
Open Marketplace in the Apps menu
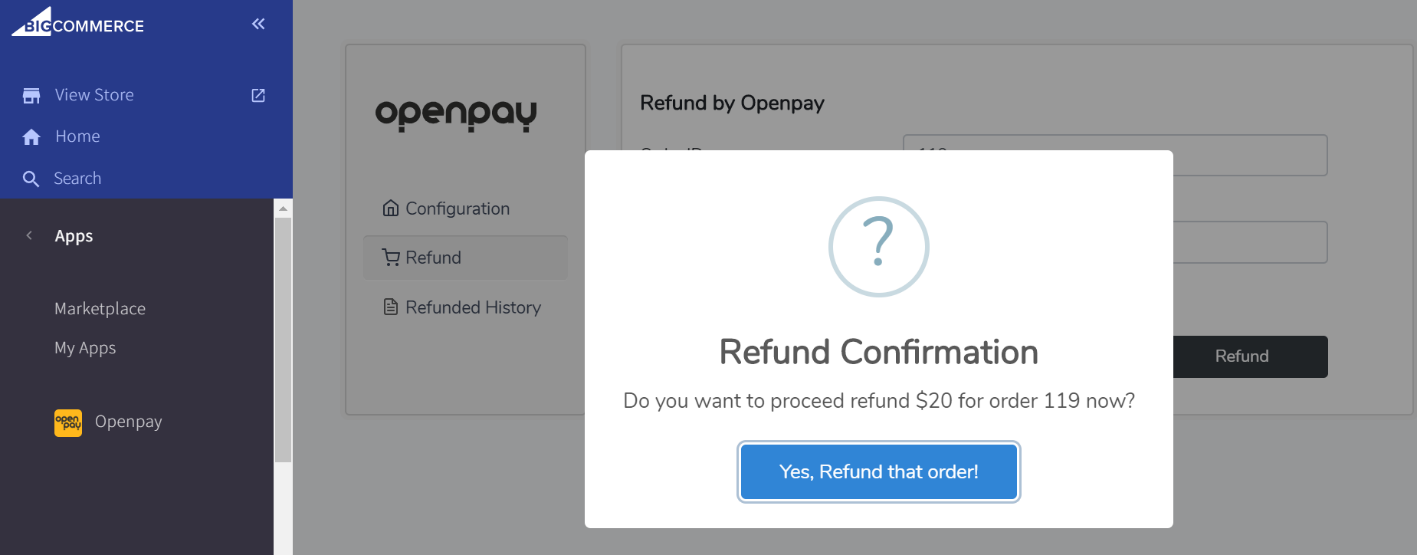pyautogui.click(x=100, y=308)
